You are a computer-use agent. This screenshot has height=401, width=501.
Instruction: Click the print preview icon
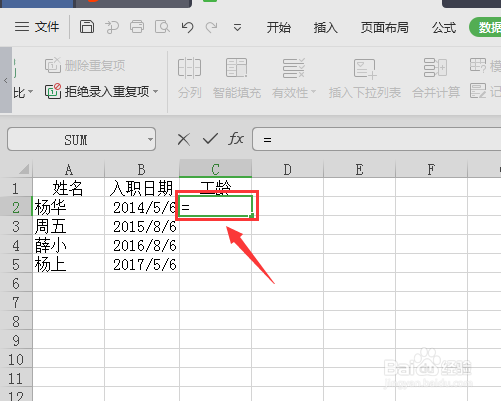pyautogui.click(x=162, y=27)
